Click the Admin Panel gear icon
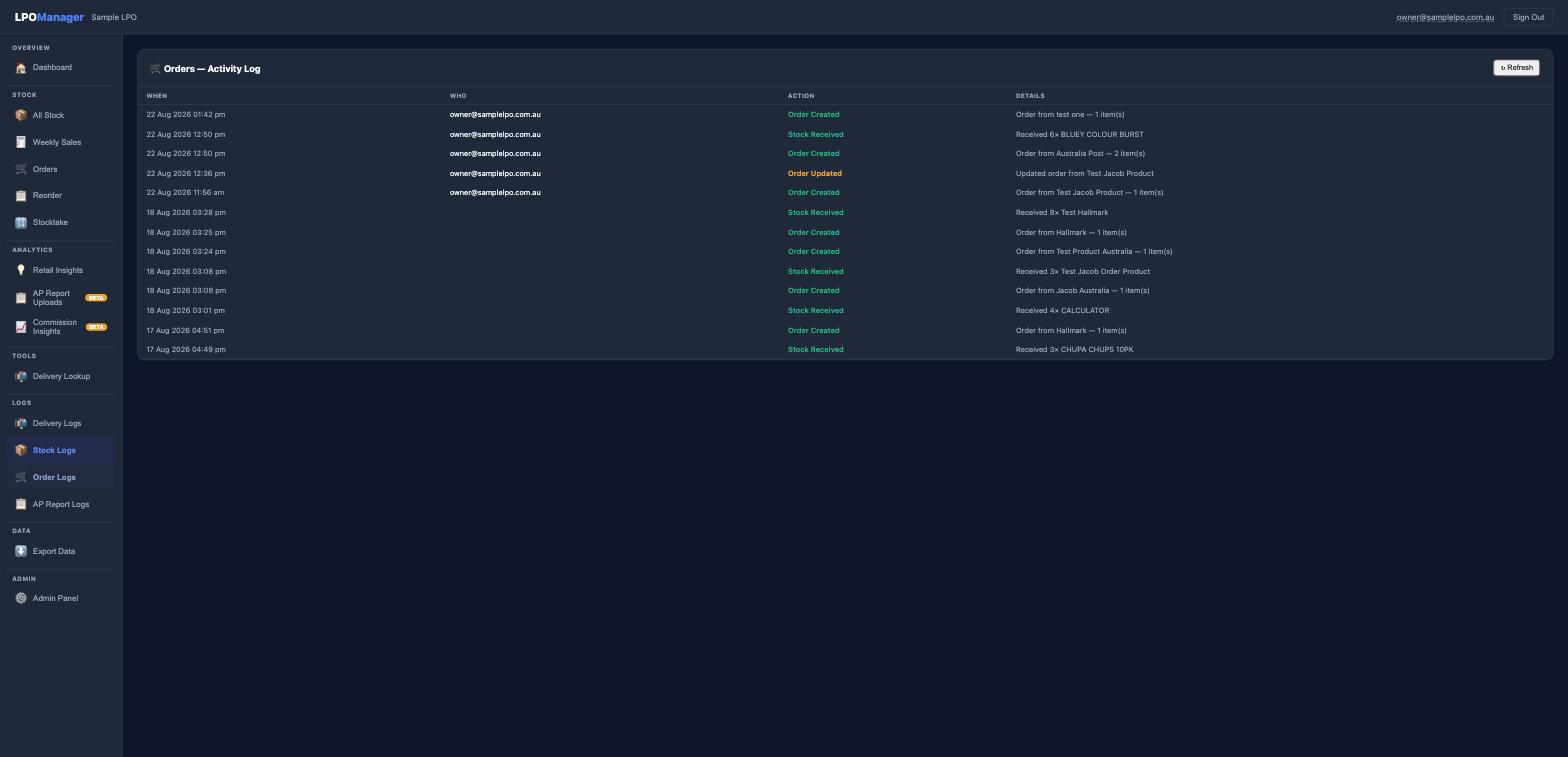 tap(21, 598)
